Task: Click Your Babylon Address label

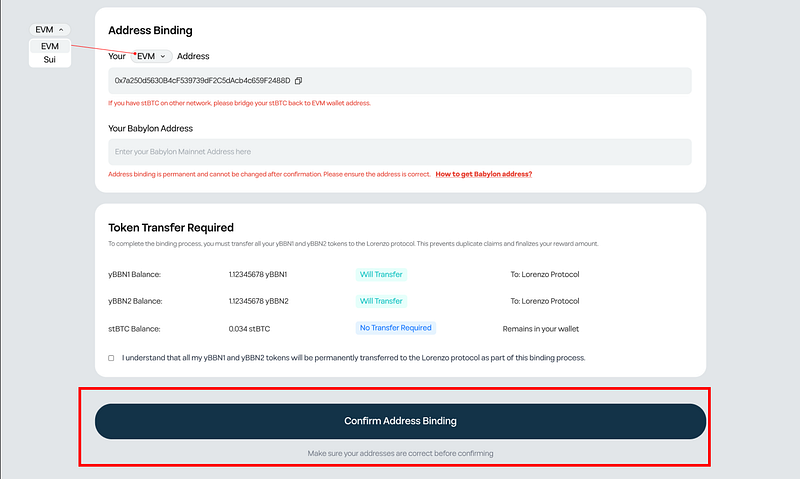Action: click(x=151, y=129)
